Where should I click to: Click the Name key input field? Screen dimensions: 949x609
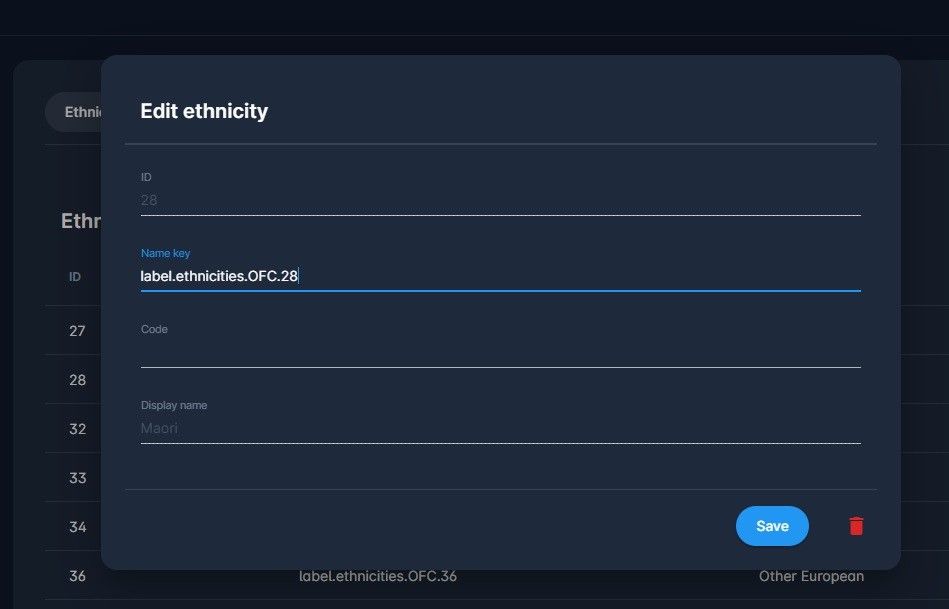tap(500, 276)
